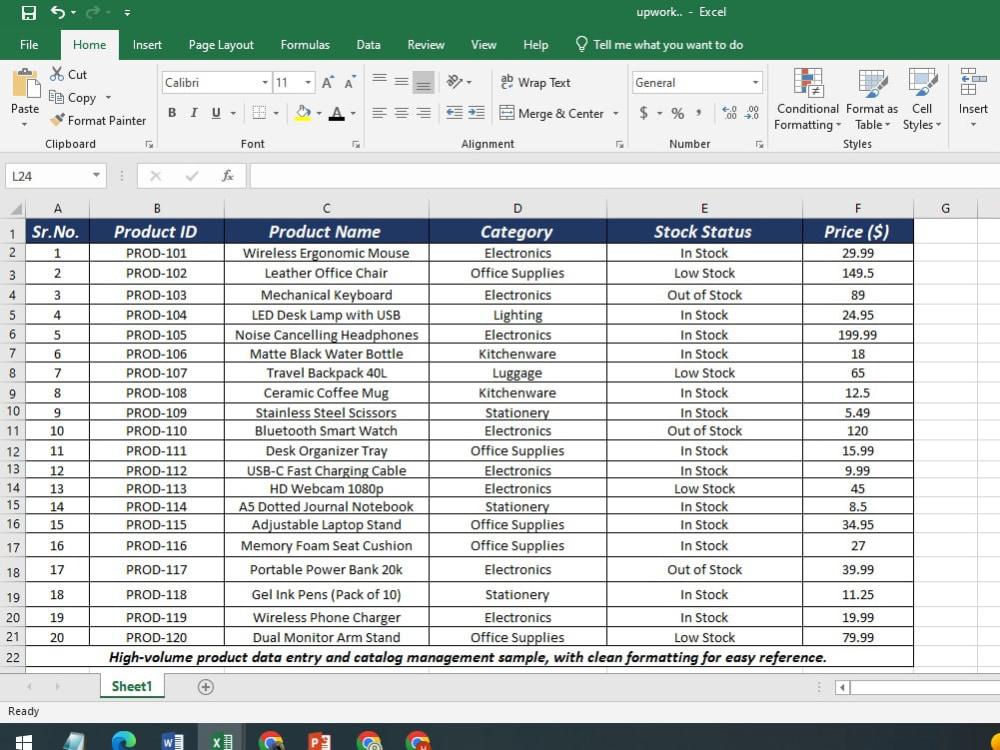Apply Comma Style format
This screenshot has height=750, width=1000.
pos(699,113)
